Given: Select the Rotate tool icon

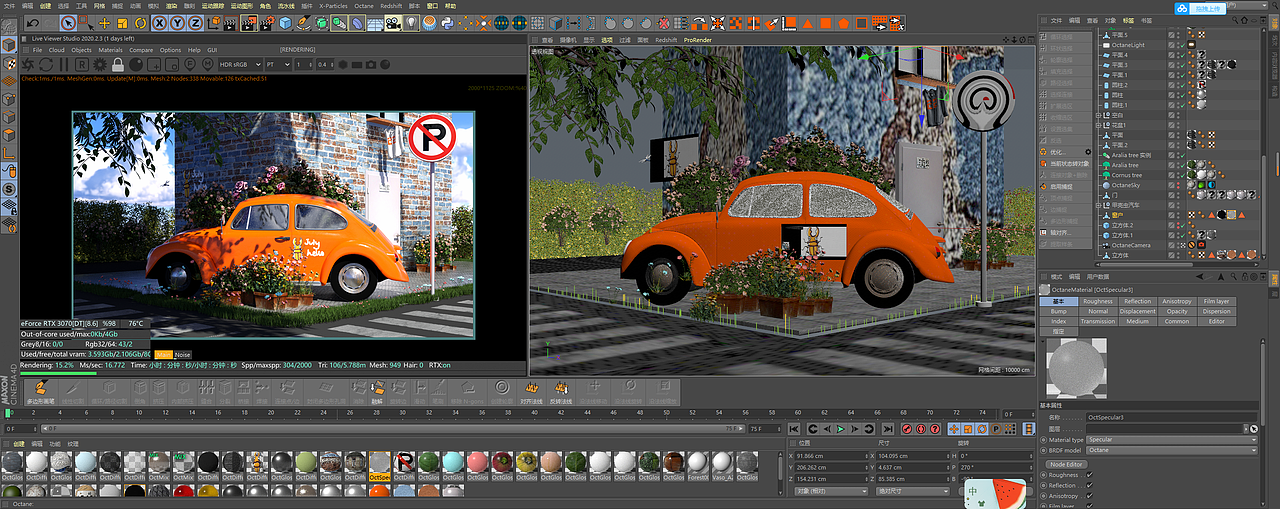Looking at the screenshot, I should point(140,22).
